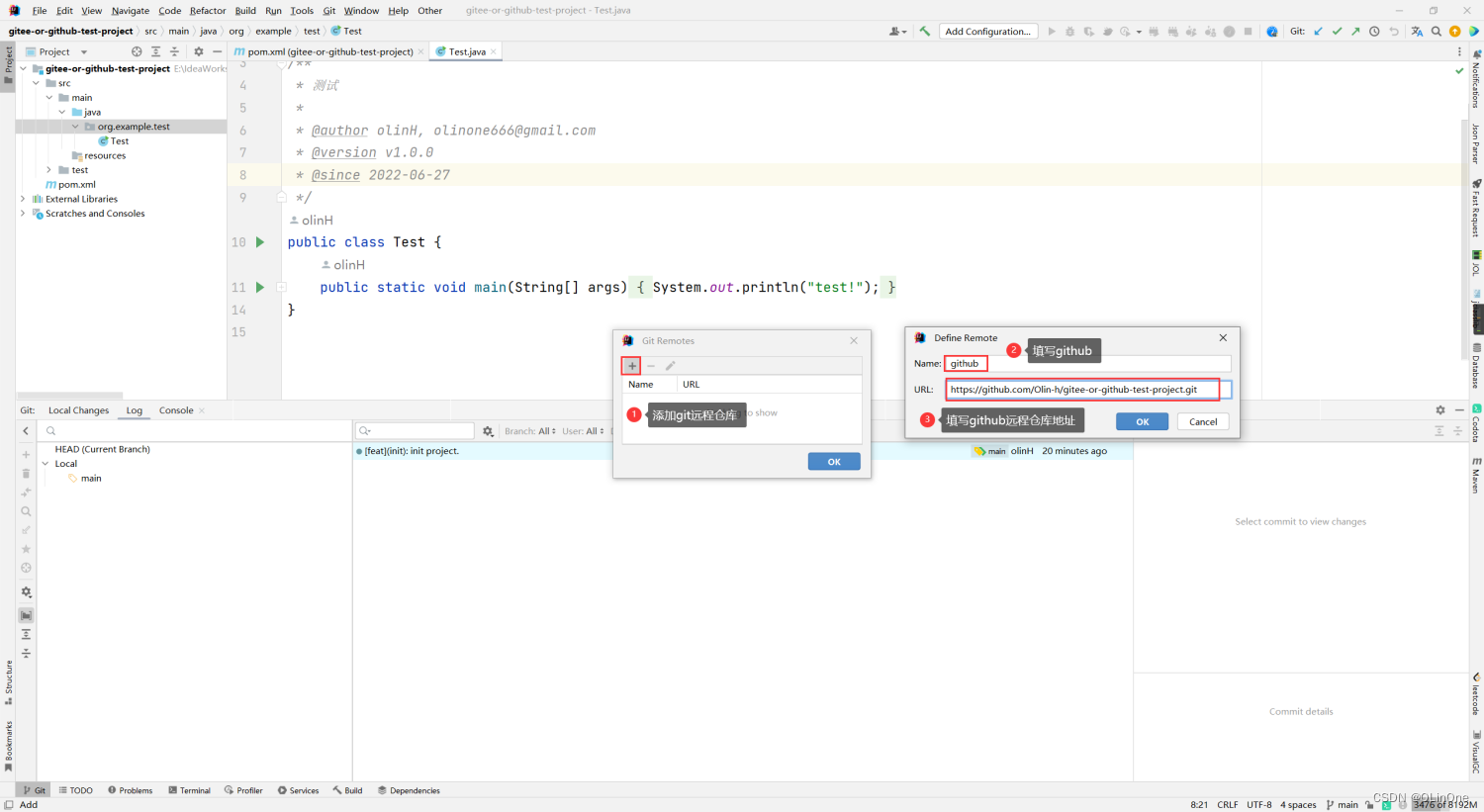
Task: Open Project panel options gear icon
Action: (198, 51)
